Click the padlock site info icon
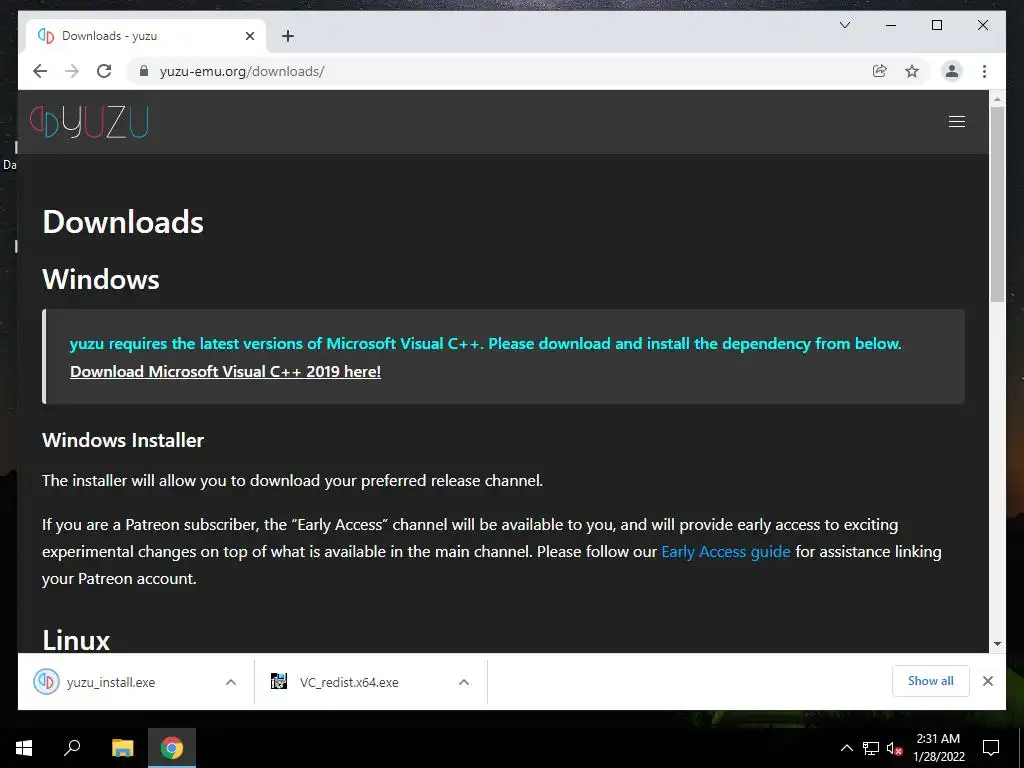This screenshot has width=1024, height=768. 144,71
